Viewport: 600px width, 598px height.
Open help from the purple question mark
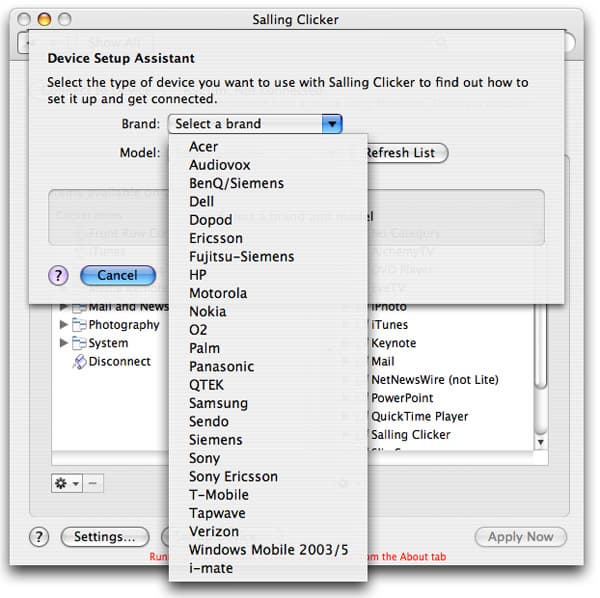pyautogui.click(x=58, y=275)
